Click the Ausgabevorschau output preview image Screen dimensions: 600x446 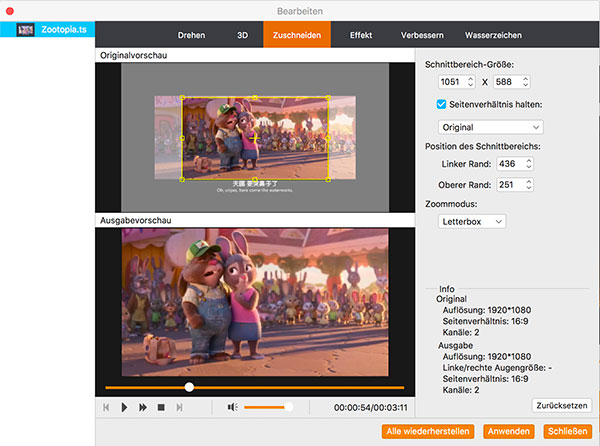(x=255, y=302)
